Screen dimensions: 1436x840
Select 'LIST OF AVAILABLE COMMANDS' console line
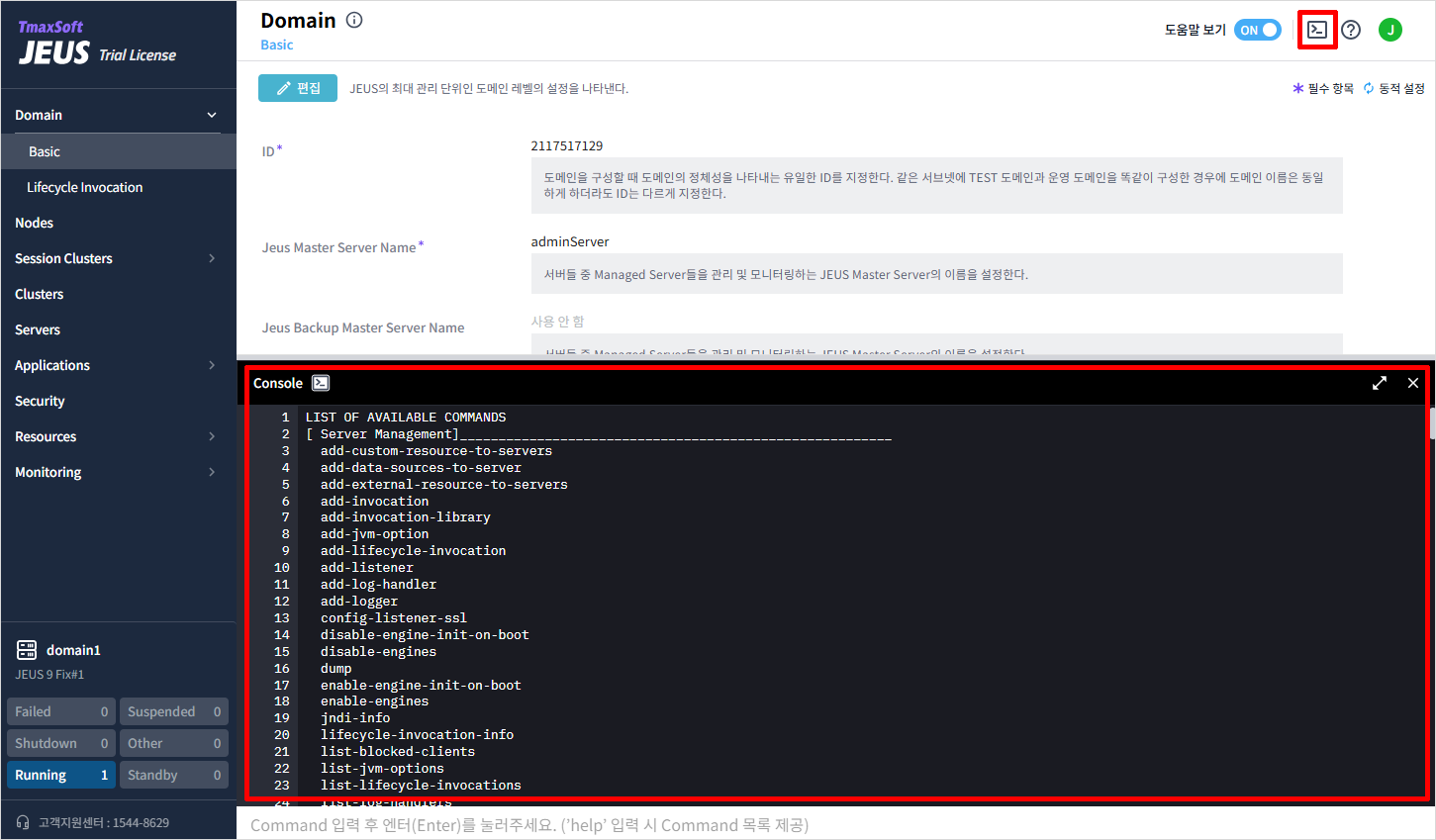point(406,418)
